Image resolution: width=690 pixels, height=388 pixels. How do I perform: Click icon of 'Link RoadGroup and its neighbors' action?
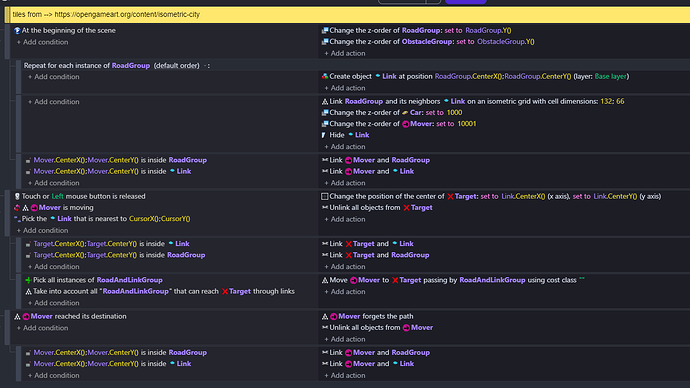(325, 102)
